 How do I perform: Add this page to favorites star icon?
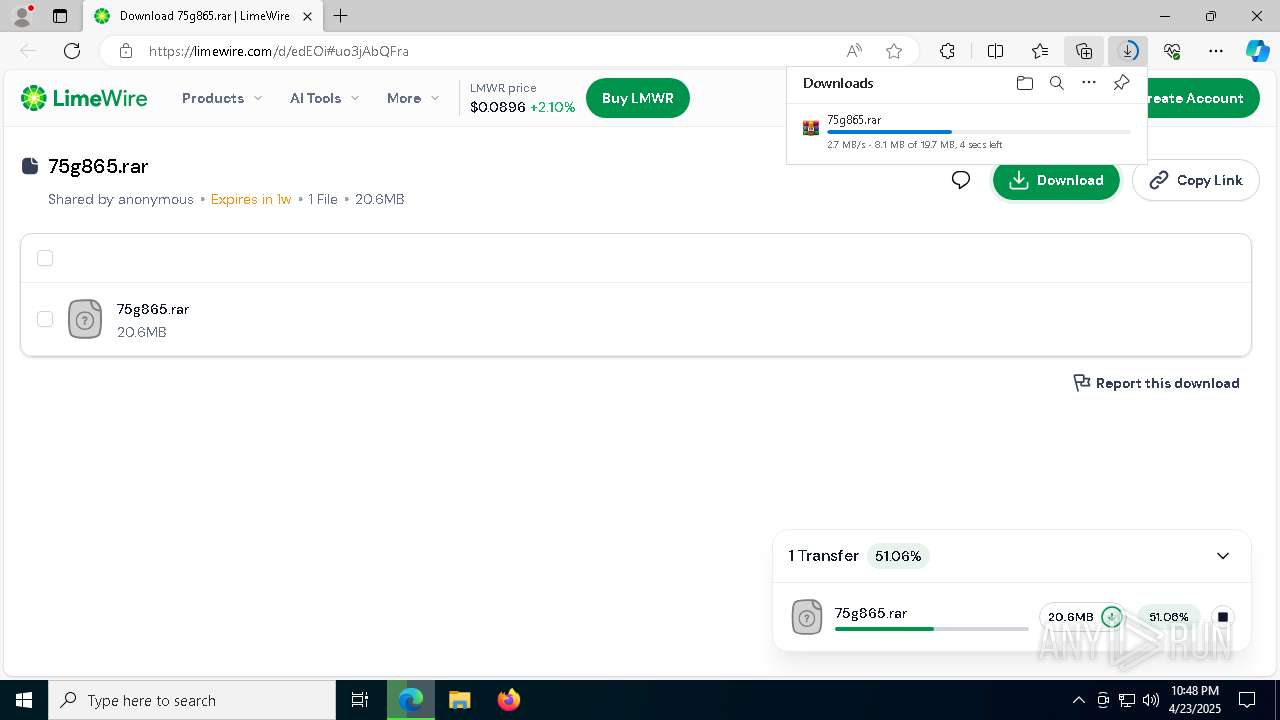coord(894,51)
